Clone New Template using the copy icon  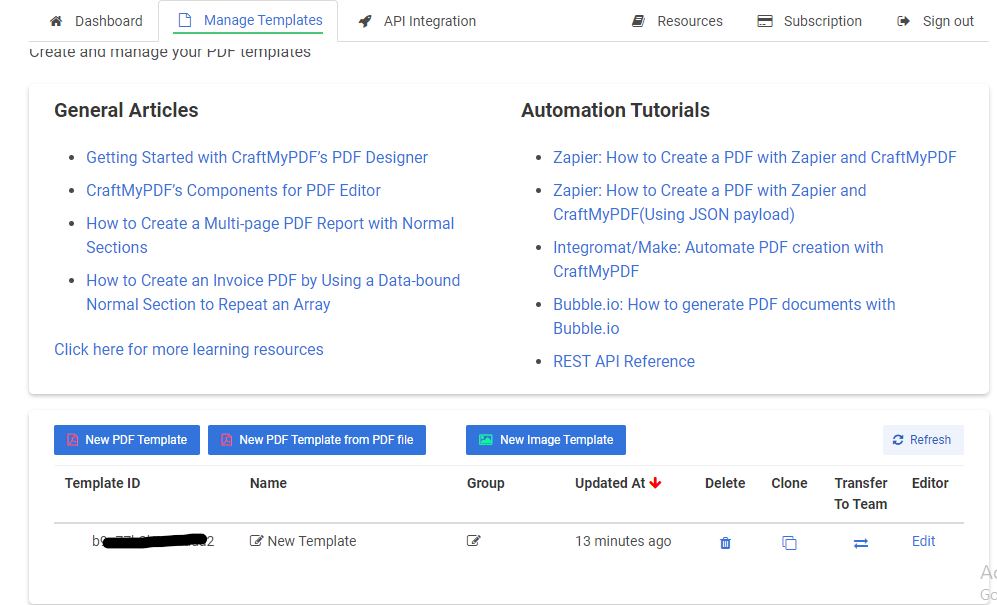coord(789,543)
